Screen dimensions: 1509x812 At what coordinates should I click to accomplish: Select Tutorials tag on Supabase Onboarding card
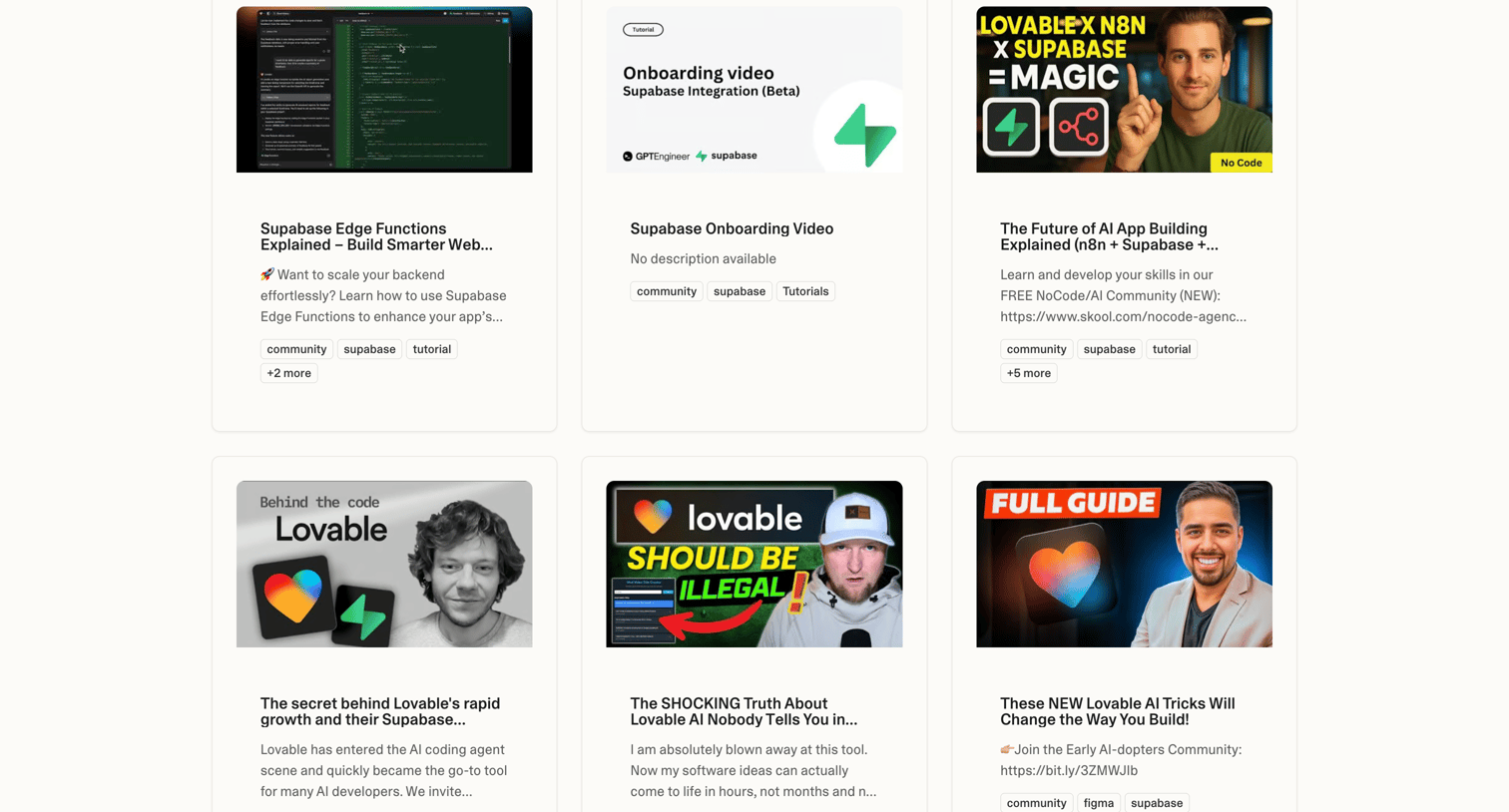click(805, 291)
